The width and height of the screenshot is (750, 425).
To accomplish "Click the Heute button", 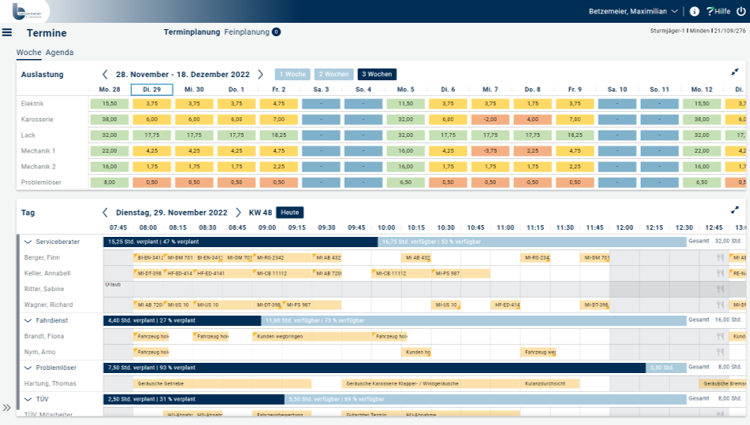I will pos(290,212).
